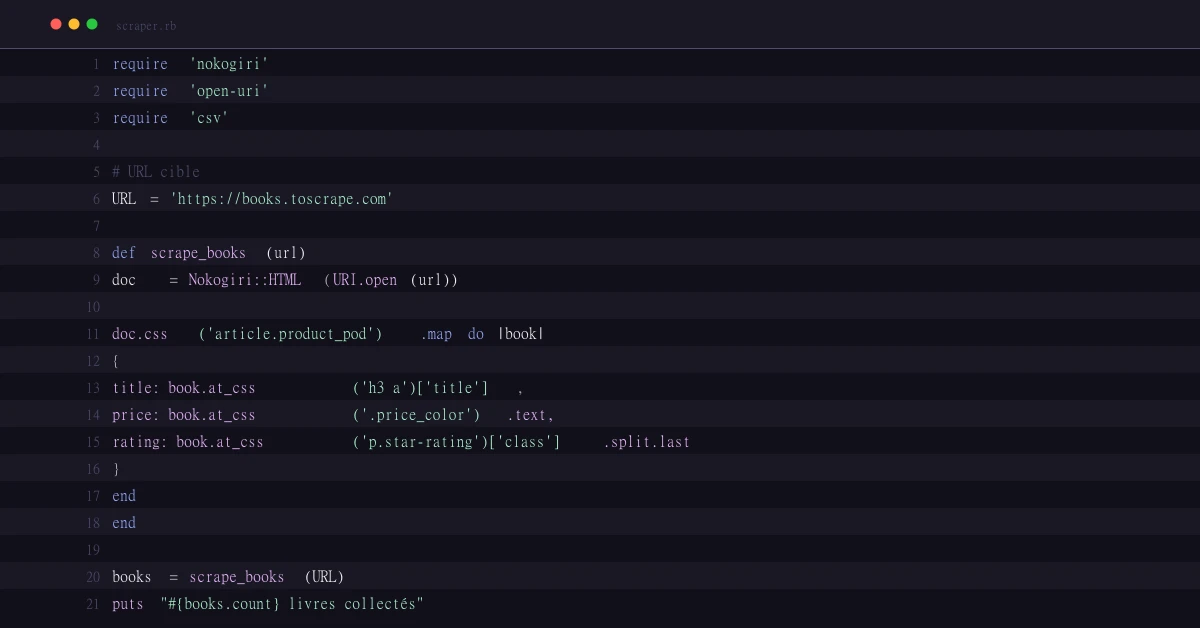Click the green maximize window dot
The image size is (1200, 628).
(92, 24)
